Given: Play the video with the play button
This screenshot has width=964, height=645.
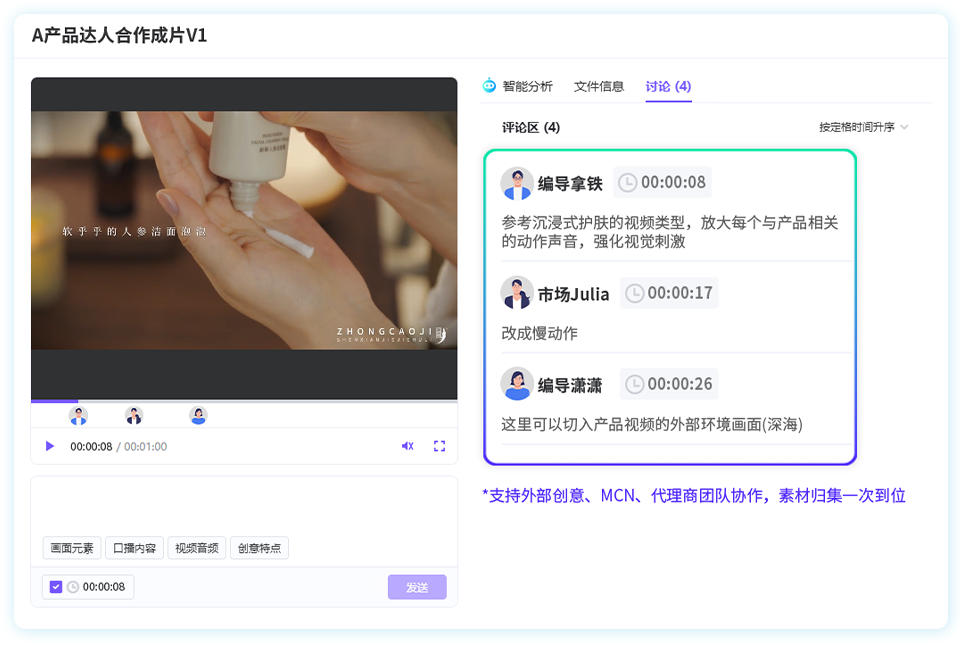Looking at the screenshot, I should [x=50, y=446].
